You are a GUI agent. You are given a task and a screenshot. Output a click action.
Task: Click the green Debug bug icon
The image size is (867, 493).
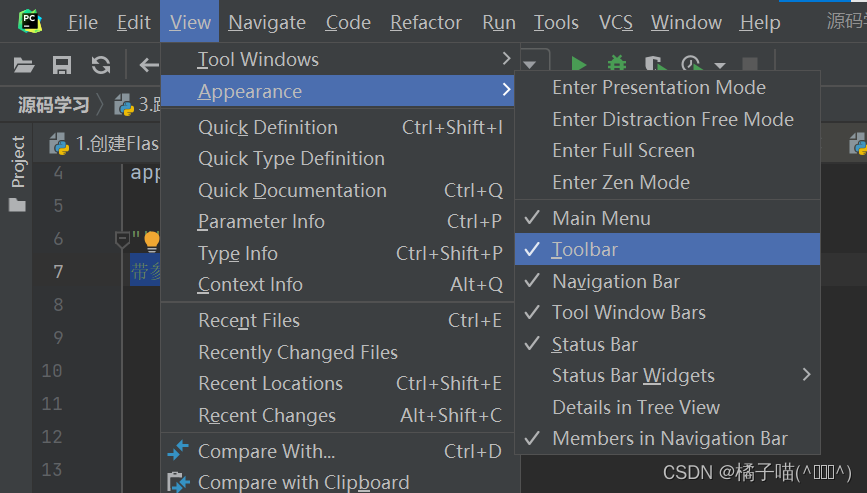coord(617,64)
